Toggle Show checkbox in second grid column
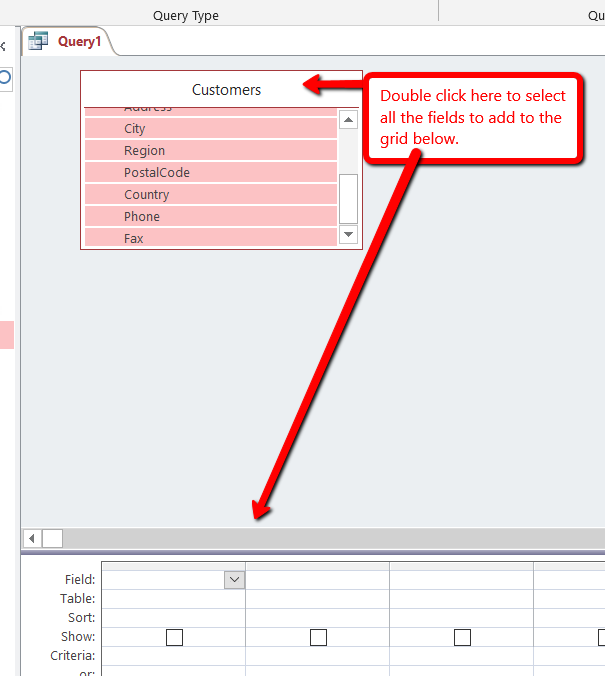Image resolution: width=605 pixels, height=676 pixels. [318, 637]
